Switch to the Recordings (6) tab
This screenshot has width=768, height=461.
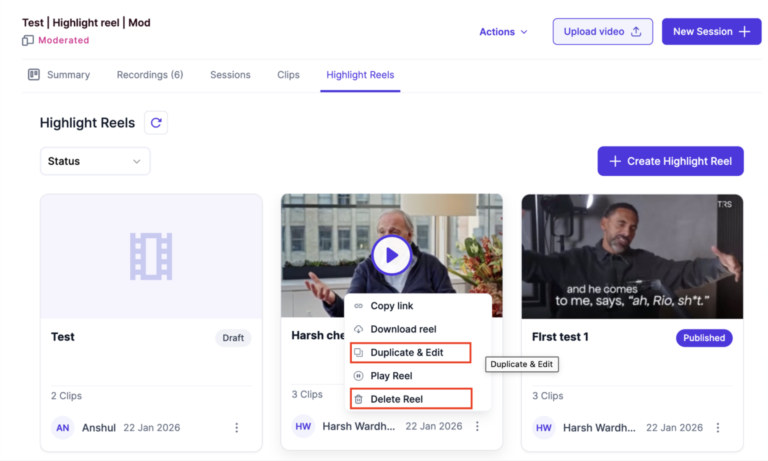[x=149, y=75]
